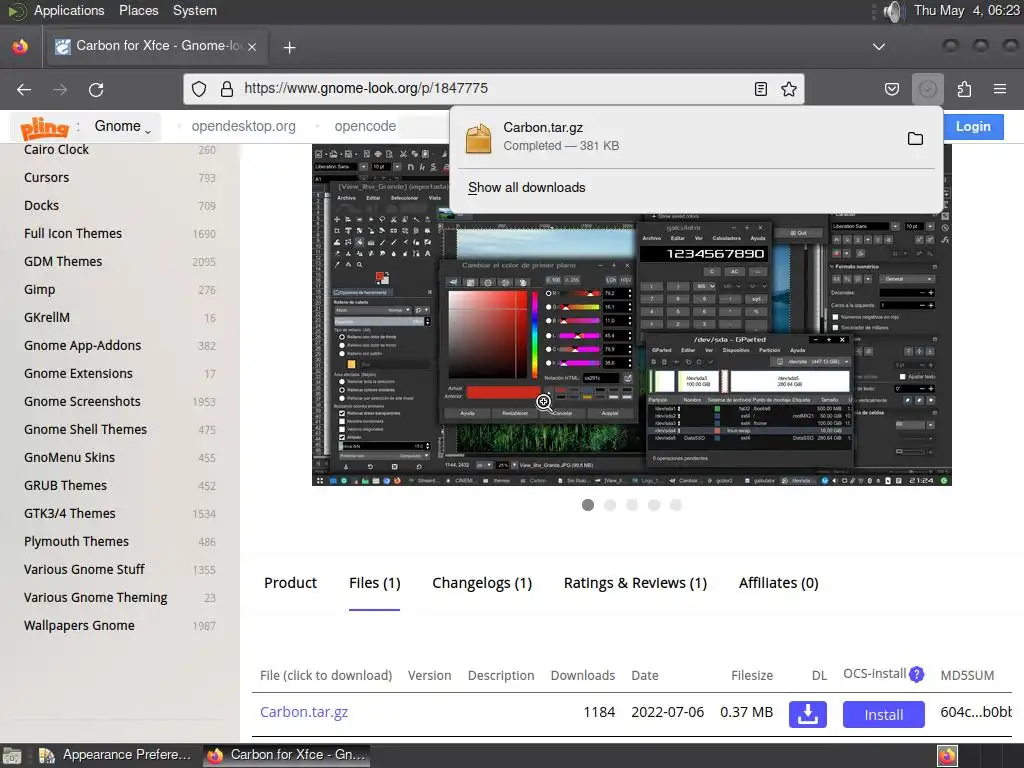The width and height of the screenshot is (1024, 768).
Task: Open Full Icon Themes category
Action: pos(72,234)
